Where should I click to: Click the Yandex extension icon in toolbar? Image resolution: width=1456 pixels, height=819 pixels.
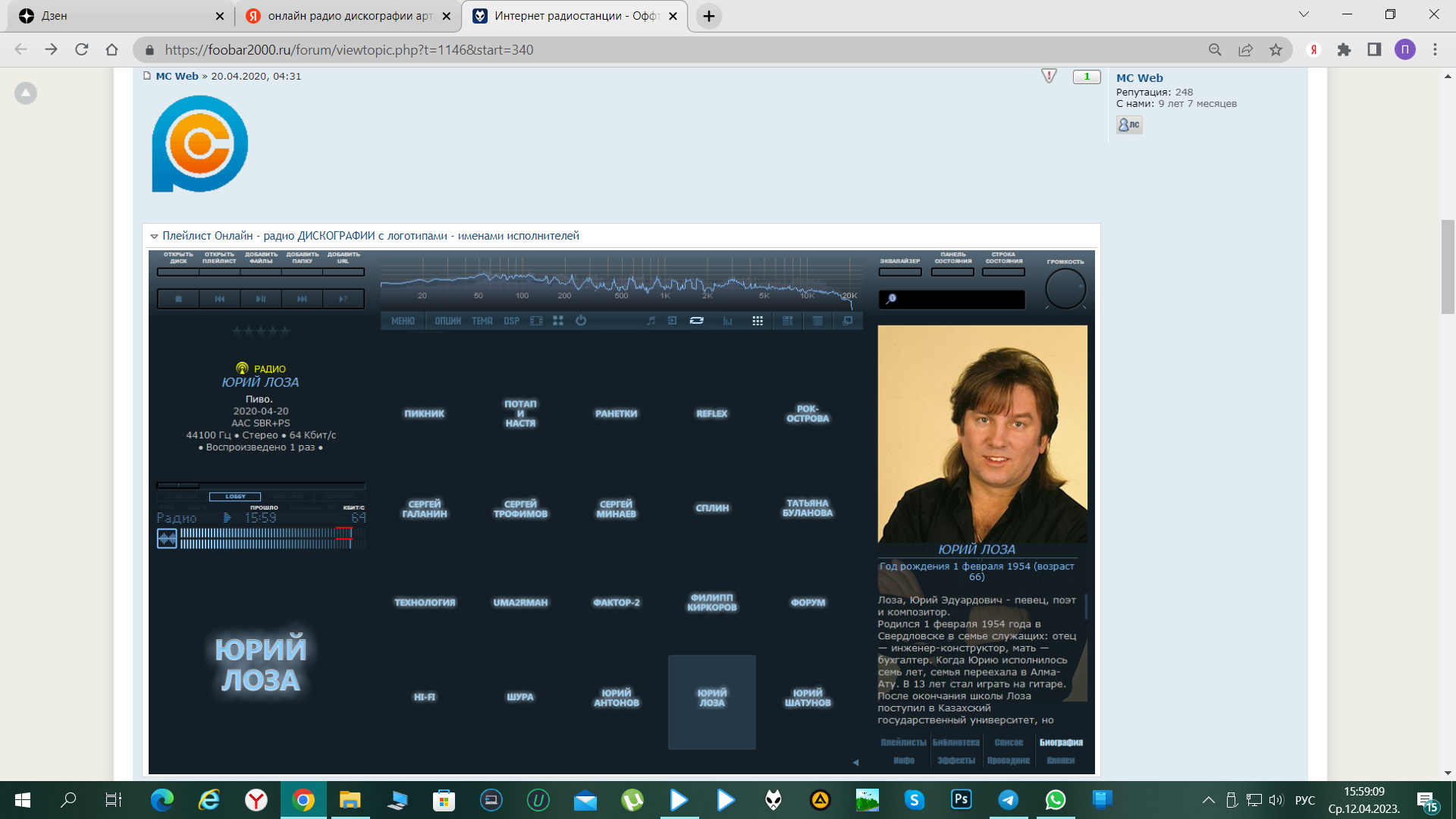tap(1313, 50)
